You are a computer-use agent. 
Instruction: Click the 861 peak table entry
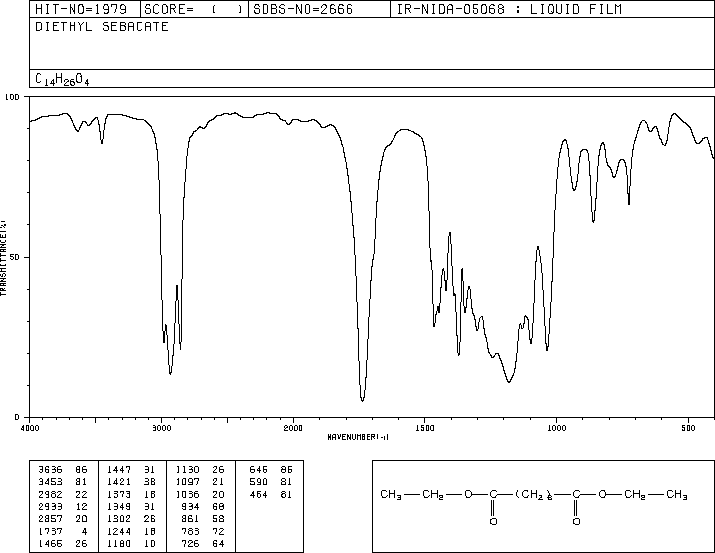203,519
